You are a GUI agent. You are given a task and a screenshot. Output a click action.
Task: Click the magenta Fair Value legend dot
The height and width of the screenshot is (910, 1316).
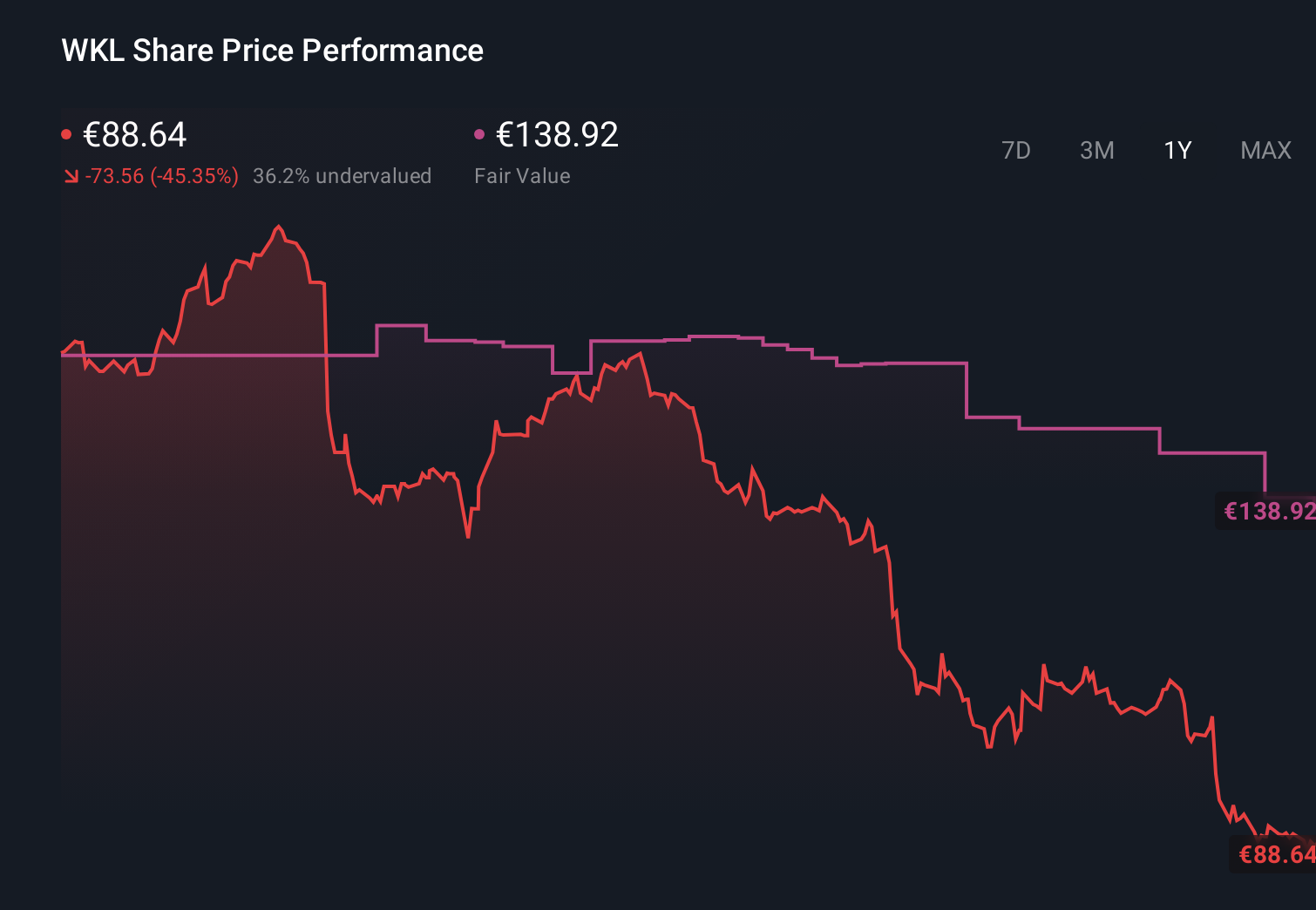[478, 132]
